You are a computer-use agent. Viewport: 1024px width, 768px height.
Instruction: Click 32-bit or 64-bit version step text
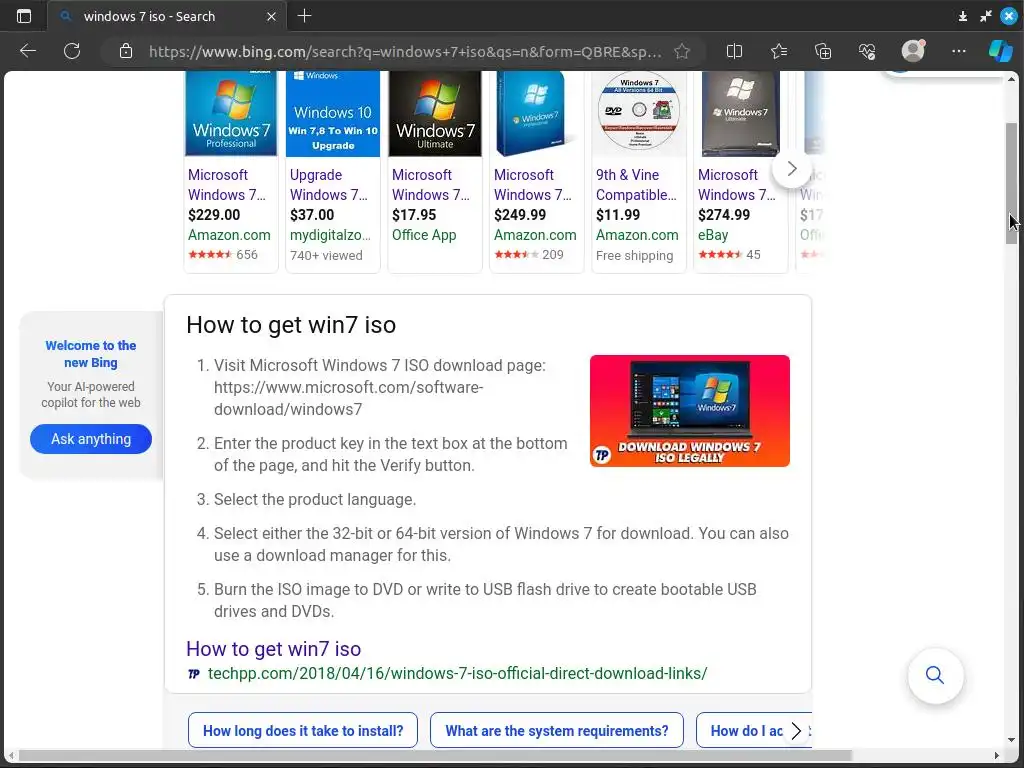pyautogui.click(x=502, y=544)
